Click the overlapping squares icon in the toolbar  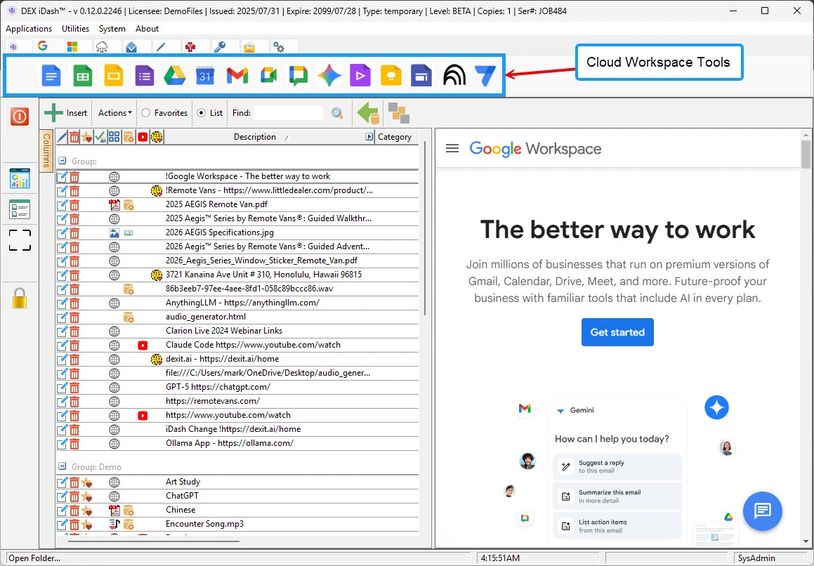pos(398,113)
